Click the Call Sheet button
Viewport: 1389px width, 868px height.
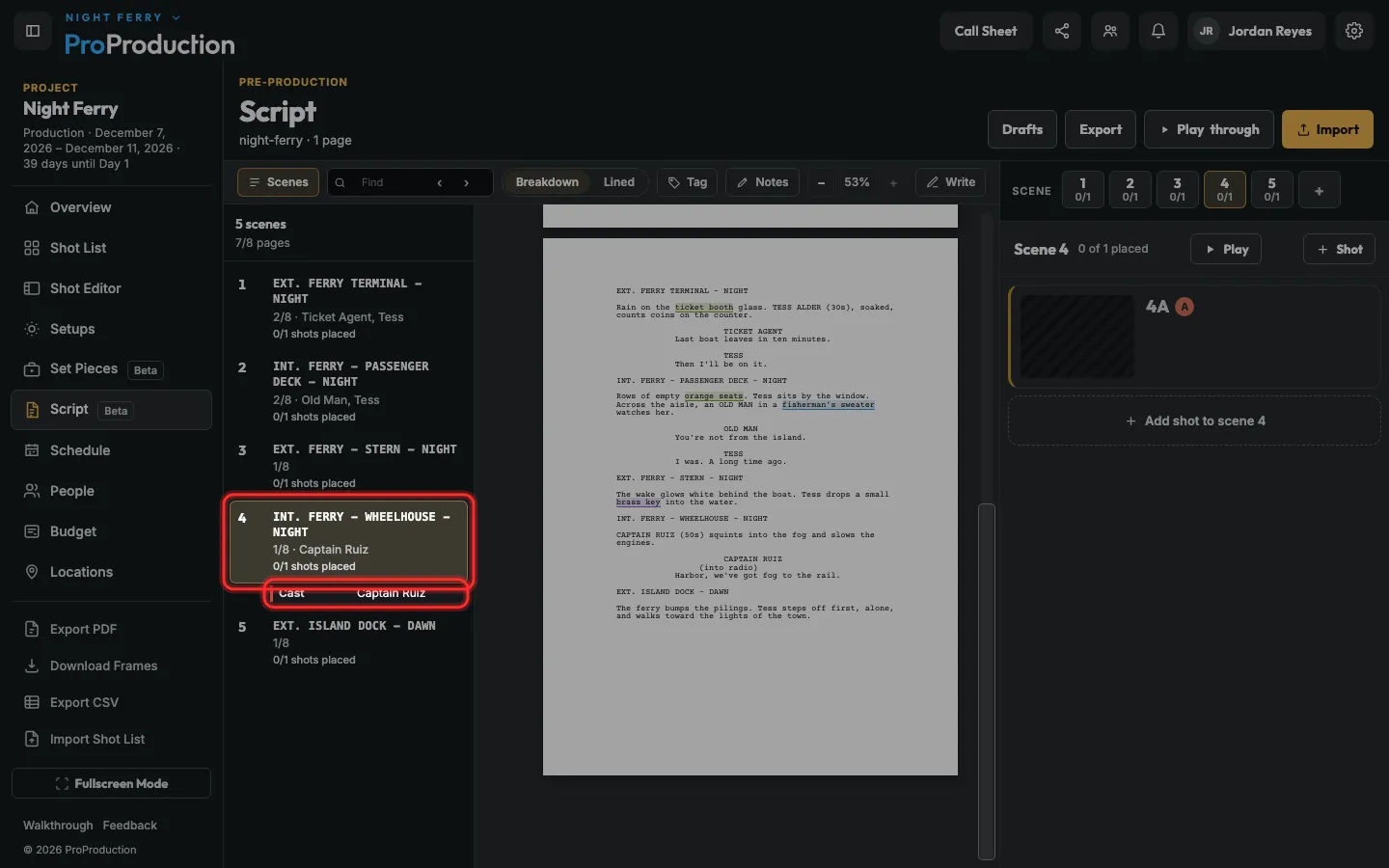[986, 31]
